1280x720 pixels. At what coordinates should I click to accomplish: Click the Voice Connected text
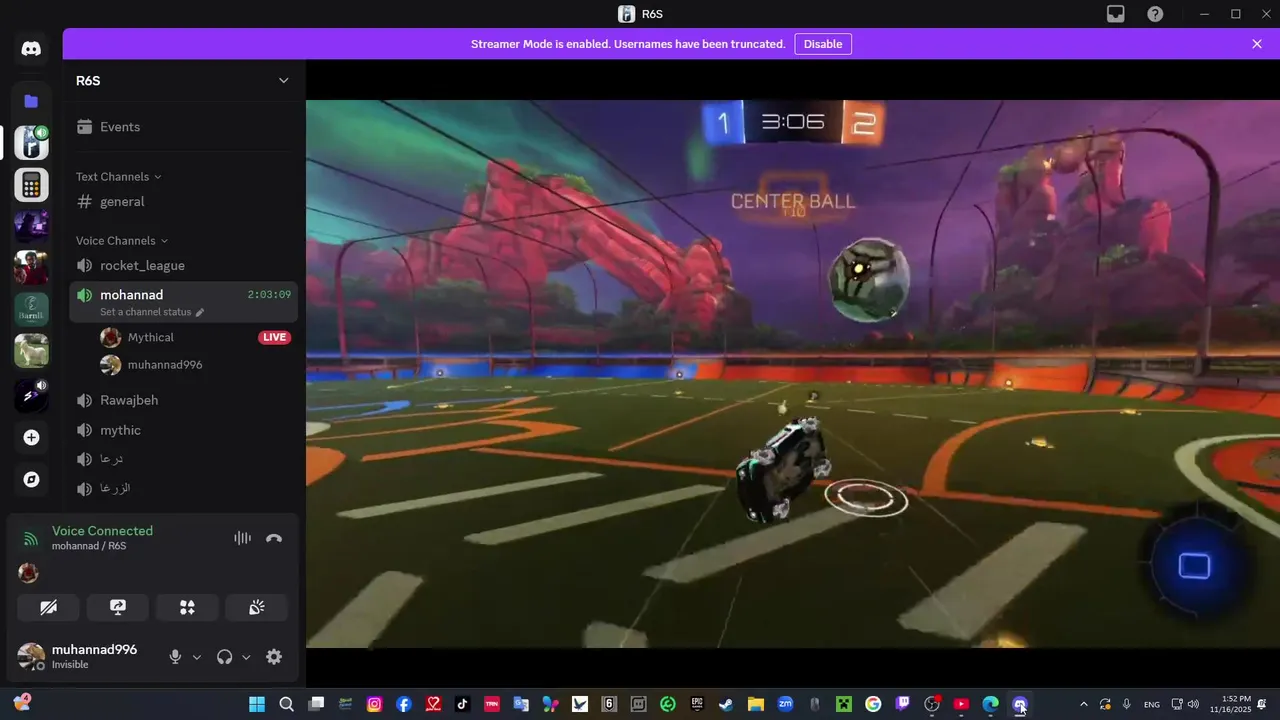(102, 531)
